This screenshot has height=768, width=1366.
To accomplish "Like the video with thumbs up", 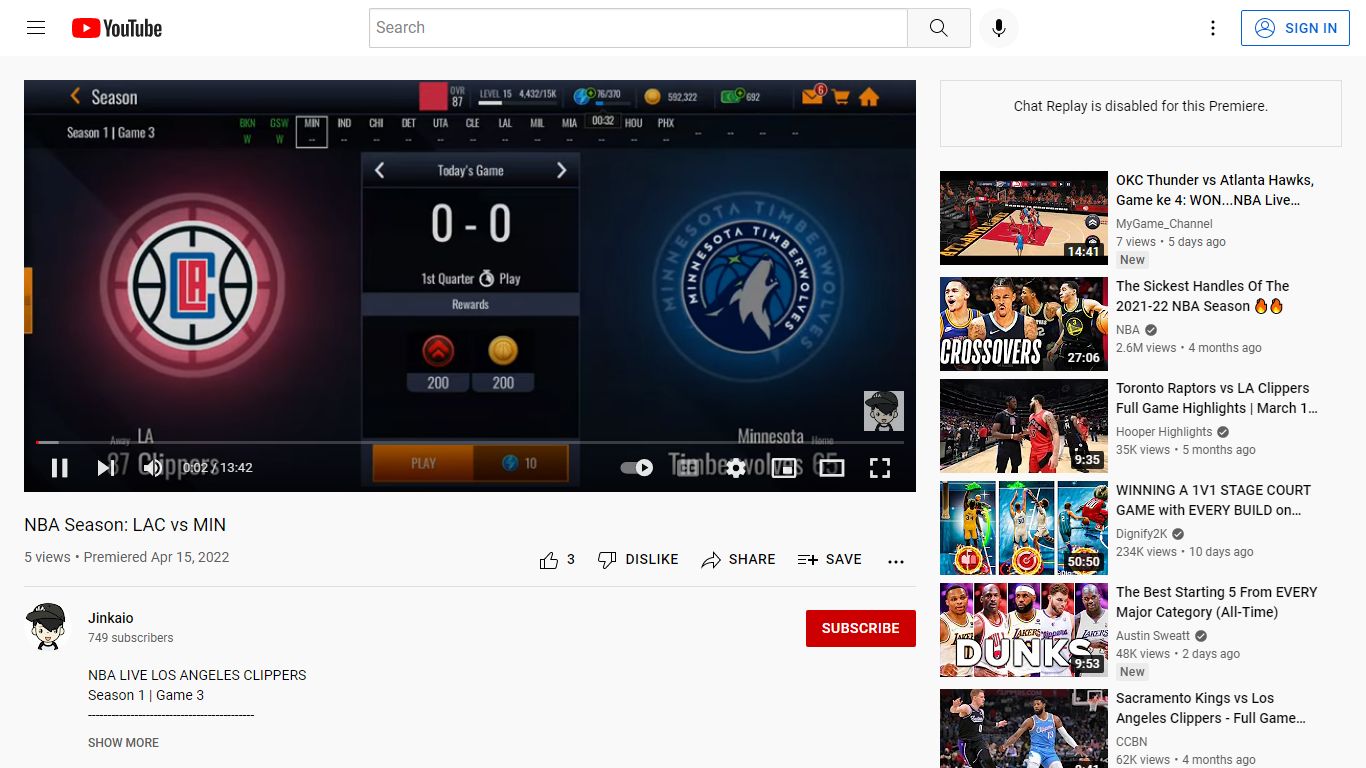I will (557, 560).
